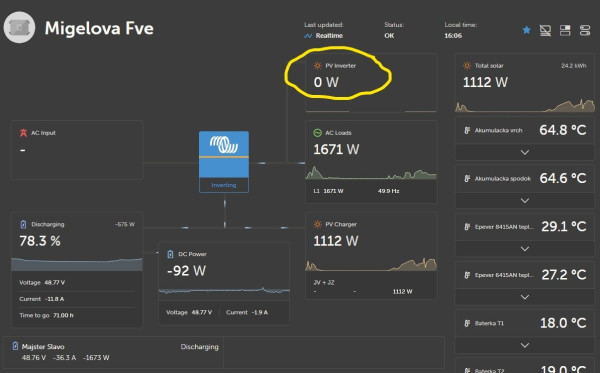The width and height of the screenshot is (600, 373).
Task: Click the 18.0 °C temperature value
Action: pyautogui.click(x=563, y=323)
